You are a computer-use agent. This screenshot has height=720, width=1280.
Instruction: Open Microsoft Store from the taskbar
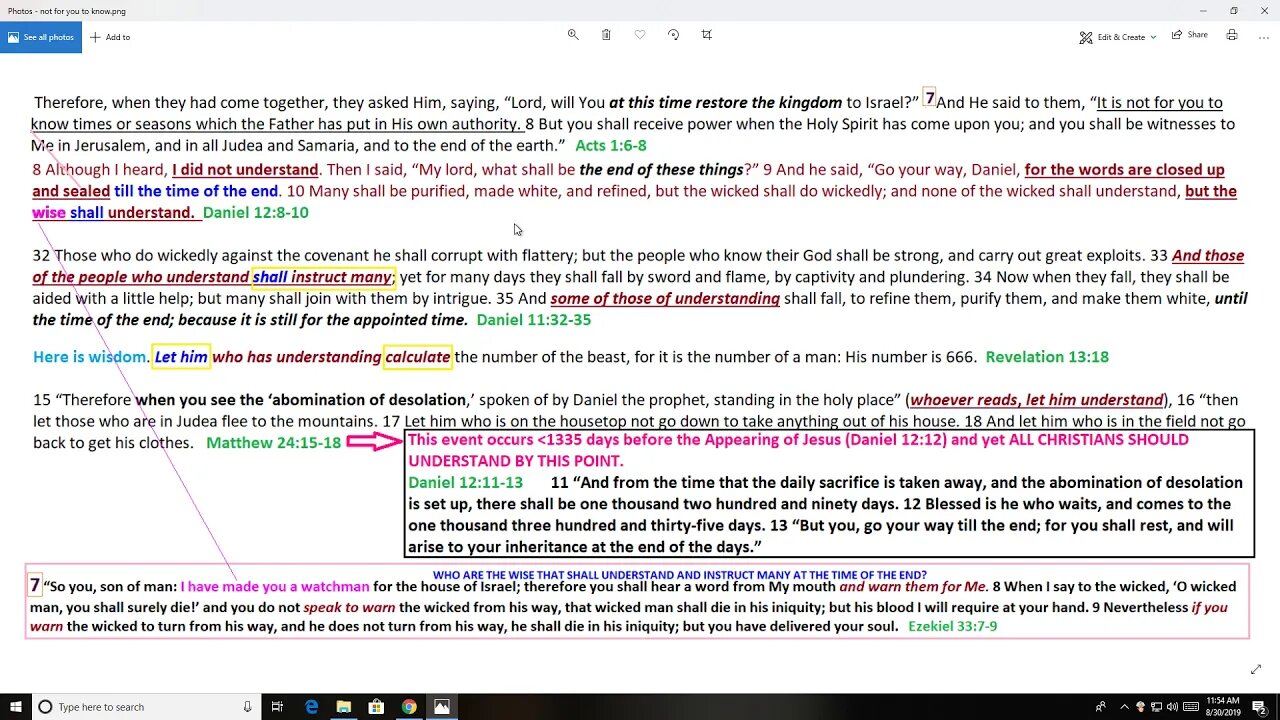click(x=376, y=707)
